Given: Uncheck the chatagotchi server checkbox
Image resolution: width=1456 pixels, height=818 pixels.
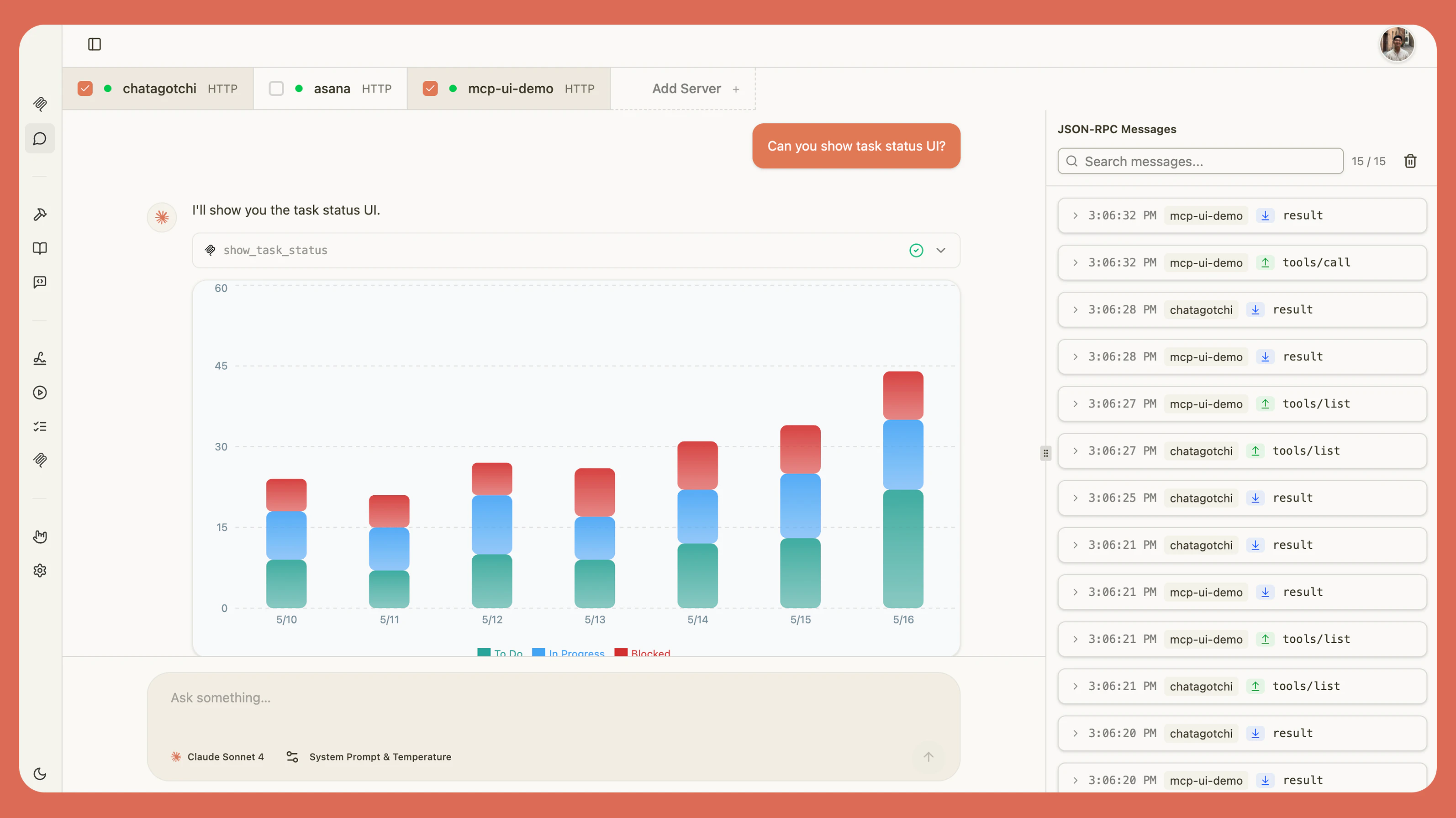Looking at the screenshot, I should point(85,89).
